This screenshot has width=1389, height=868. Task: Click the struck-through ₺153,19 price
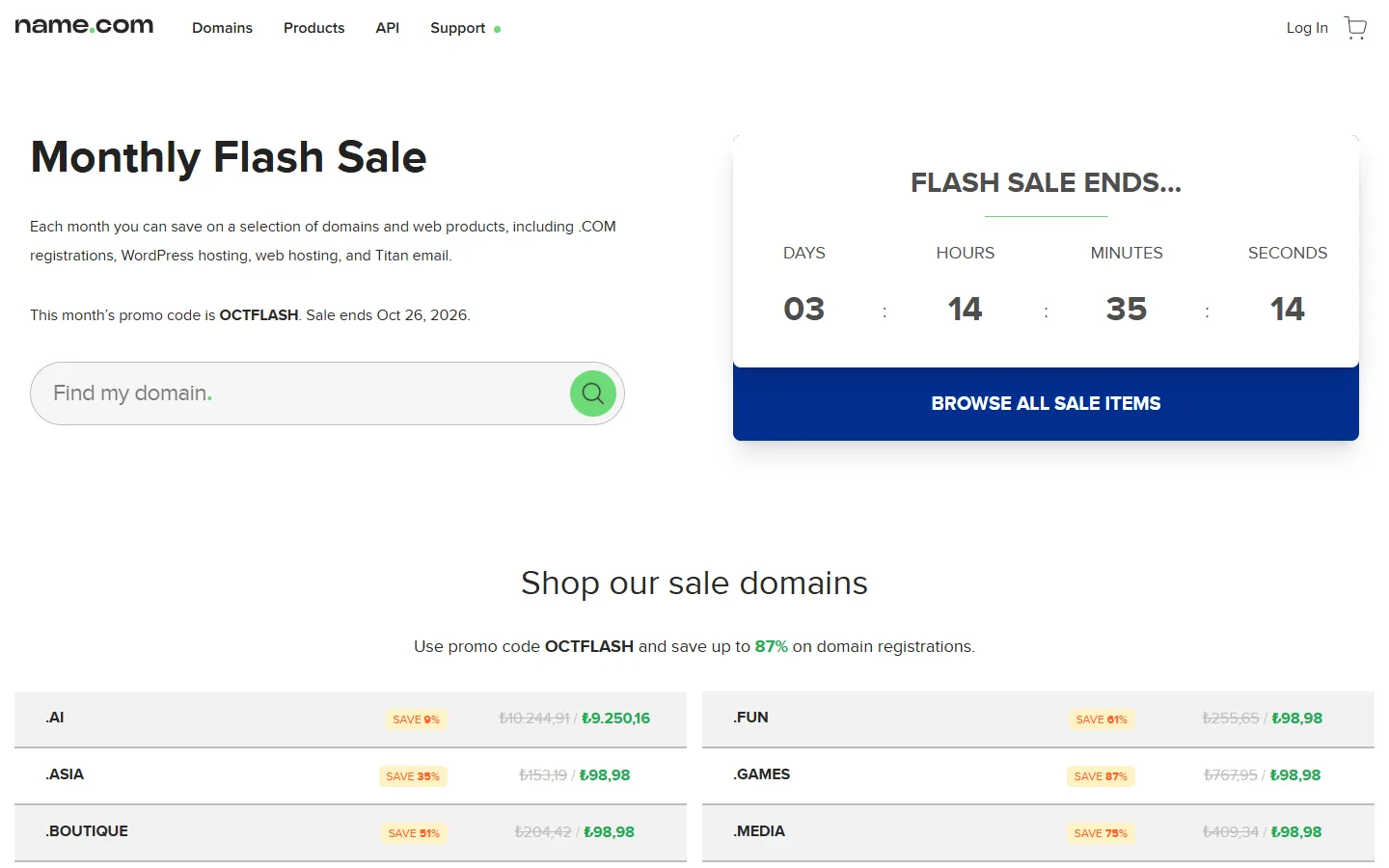coord(543,775)
